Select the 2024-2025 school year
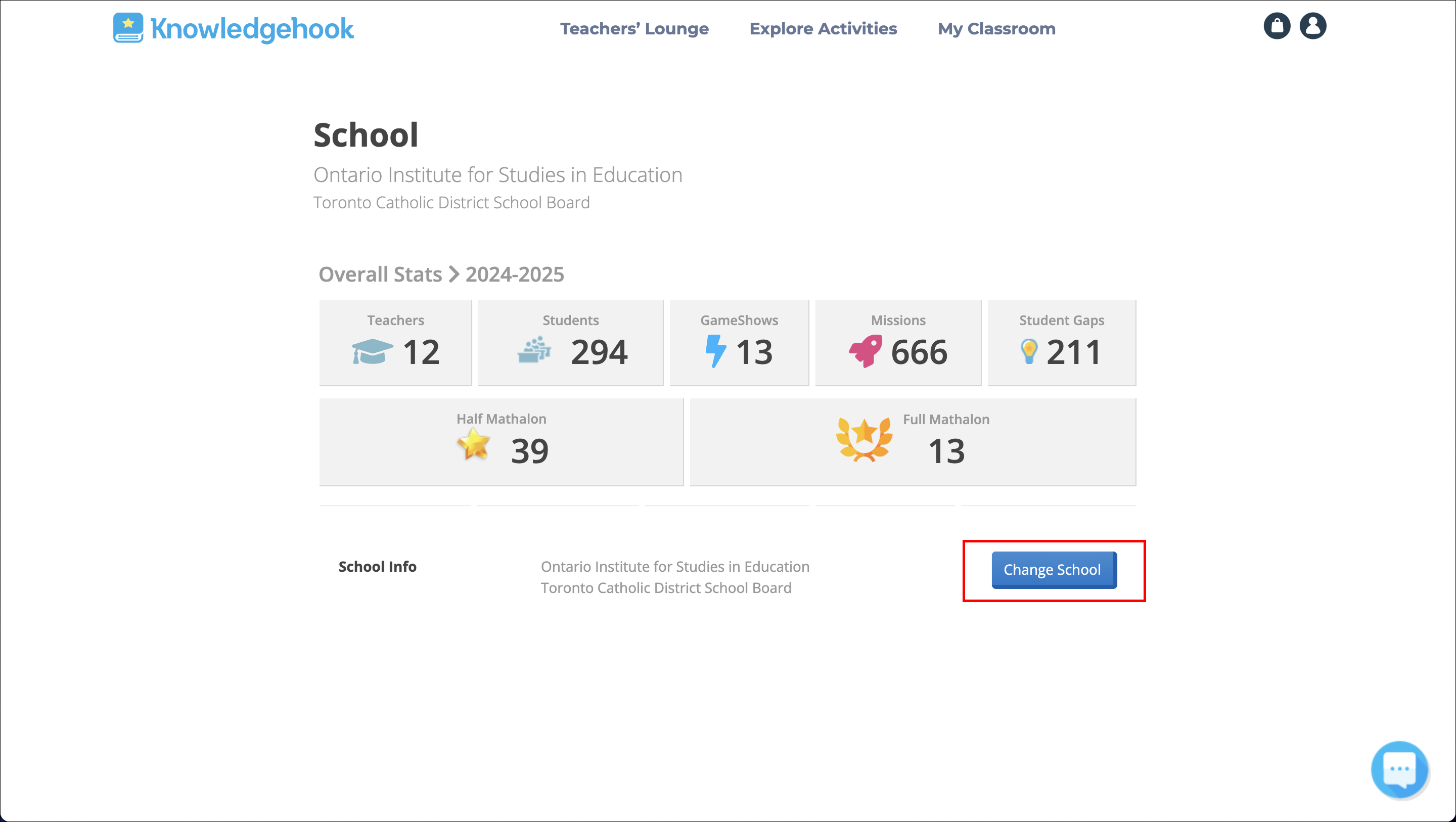This screenshot has height=822, width=1456. [x=514, y=275]
